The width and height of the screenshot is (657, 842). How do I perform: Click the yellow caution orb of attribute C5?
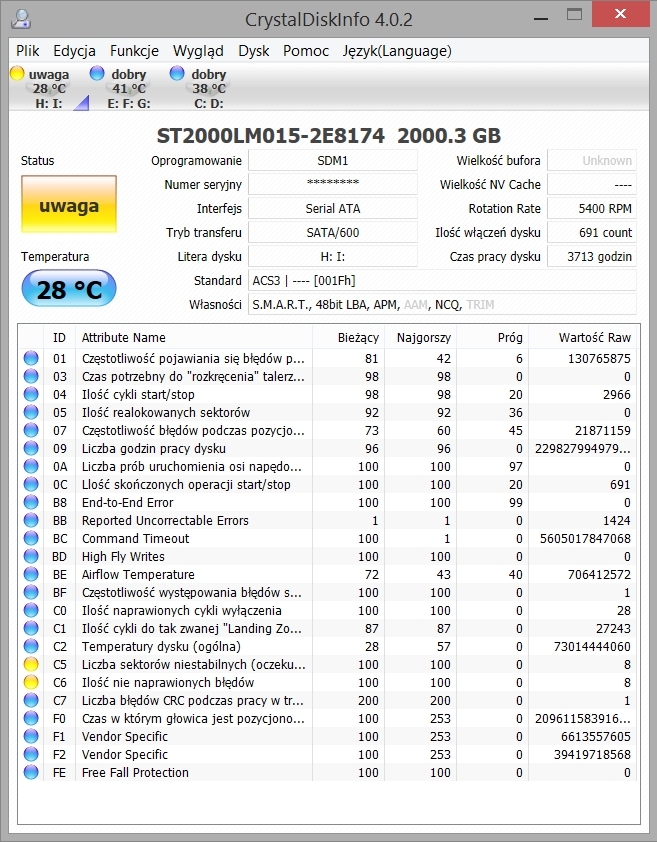pos(31,664)
